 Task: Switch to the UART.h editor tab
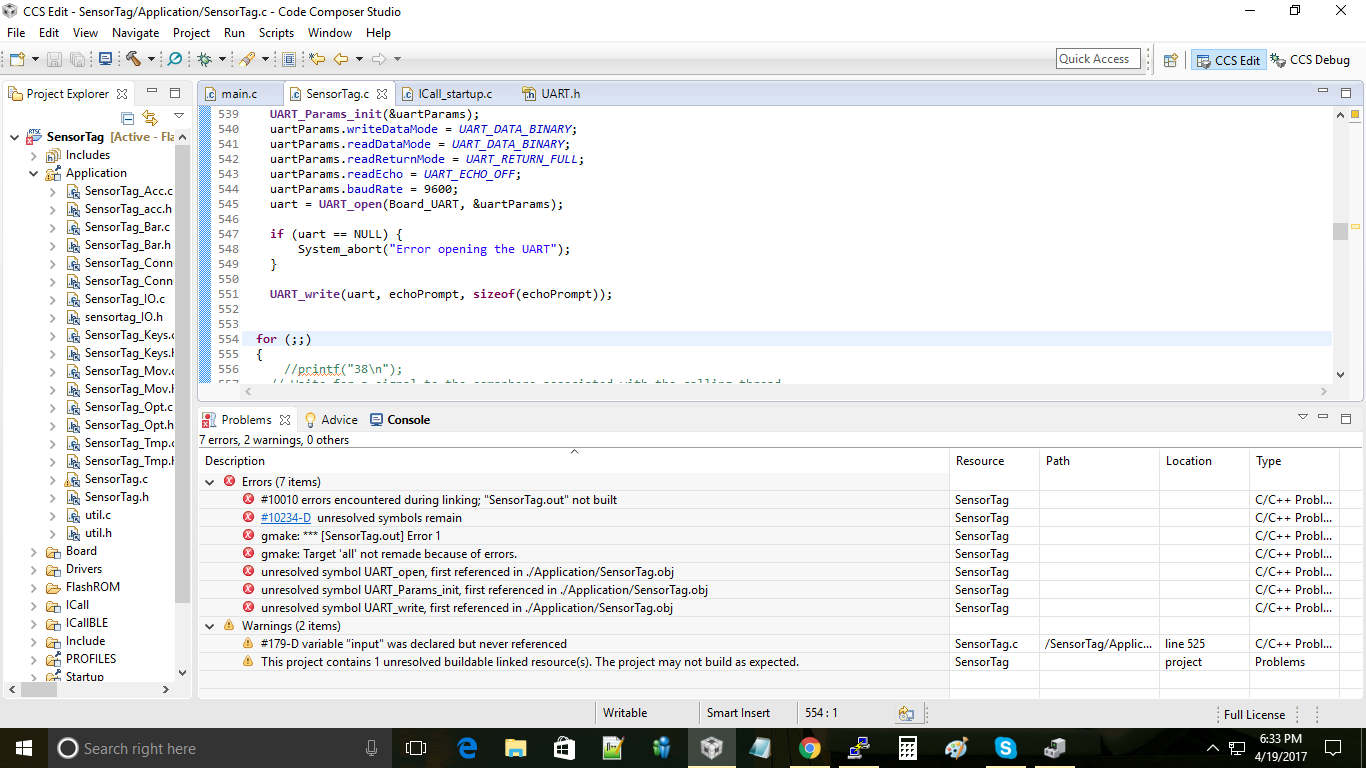(551, 94)
